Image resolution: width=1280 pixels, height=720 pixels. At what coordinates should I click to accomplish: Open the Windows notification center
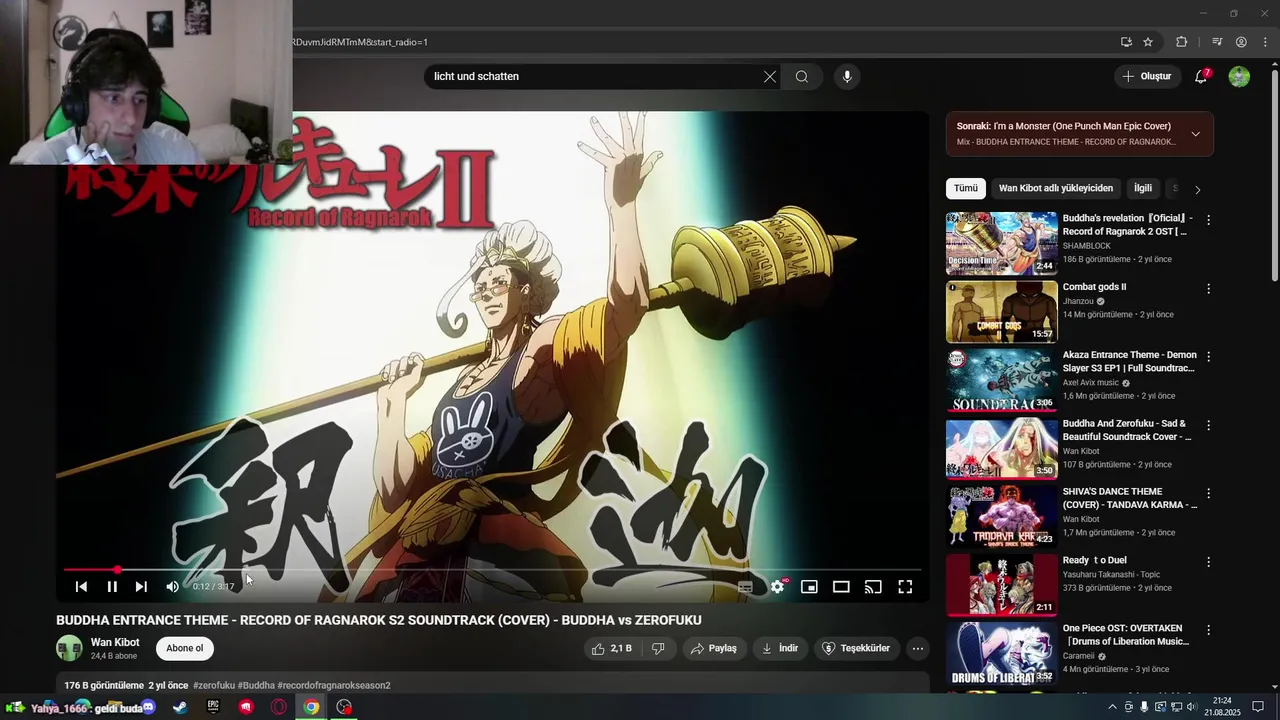click(1259, 707)
